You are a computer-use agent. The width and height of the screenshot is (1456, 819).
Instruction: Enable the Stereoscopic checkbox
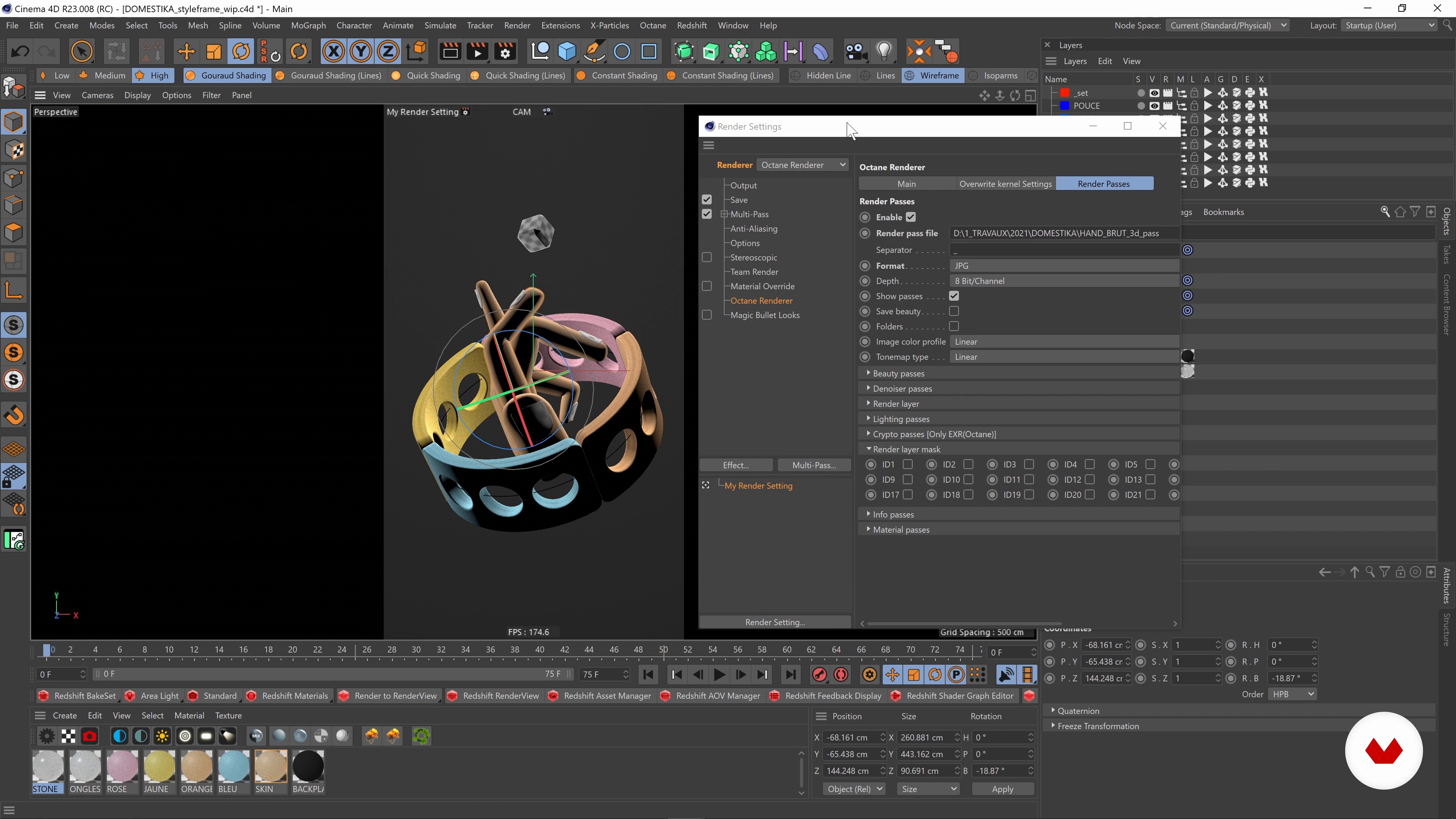[x=706, y=257]
